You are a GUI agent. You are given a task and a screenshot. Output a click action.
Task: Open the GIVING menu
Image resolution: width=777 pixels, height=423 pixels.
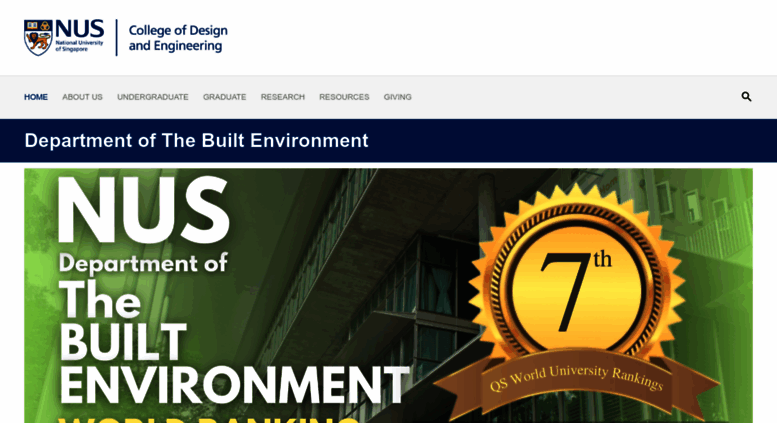coord(397,97)
